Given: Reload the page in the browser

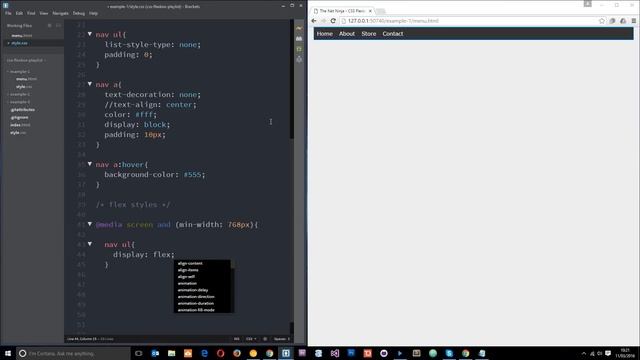Looking at the screenshot, I should point(333,21).
